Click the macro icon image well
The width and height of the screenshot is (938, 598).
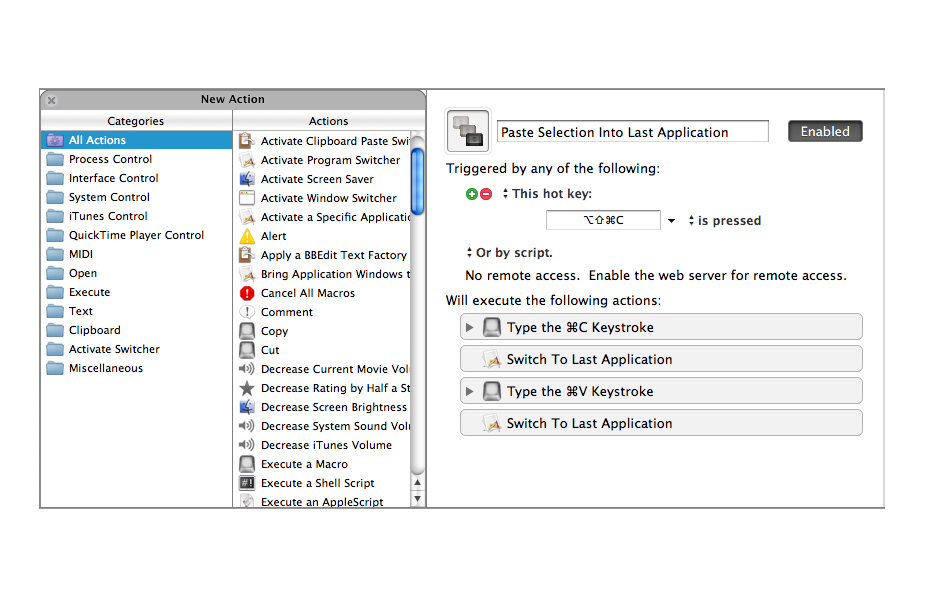(x=468, y=131)
